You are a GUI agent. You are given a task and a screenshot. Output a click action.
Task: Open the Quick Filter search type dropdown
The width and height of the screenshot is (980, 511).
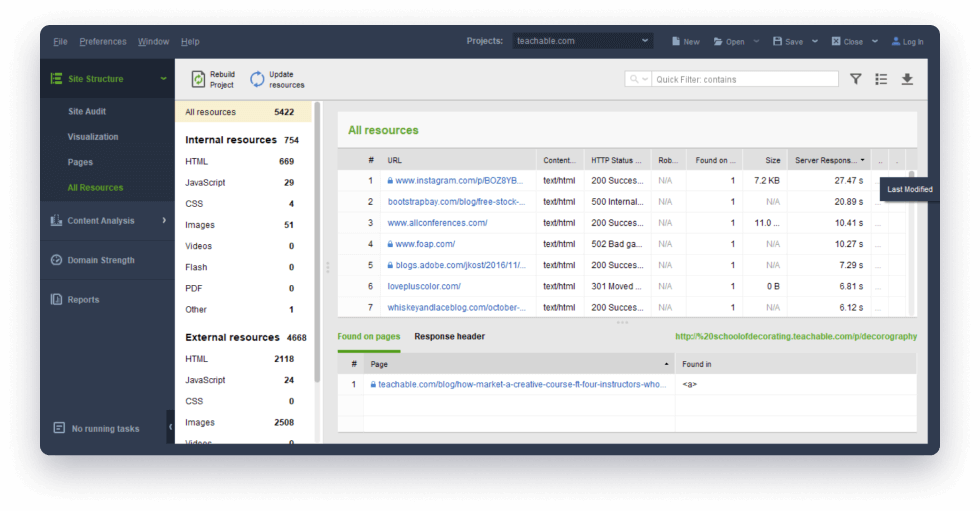pos(638,79)
